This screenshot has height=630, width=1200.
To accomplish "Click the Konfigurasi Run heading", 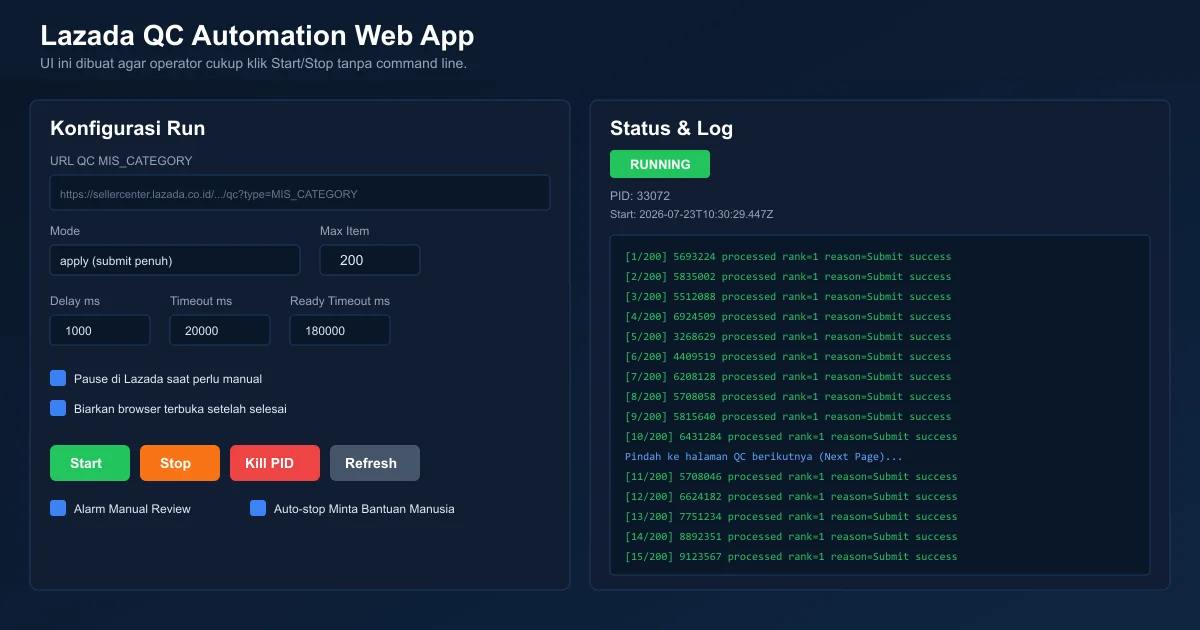I will (x=128, y=128).
